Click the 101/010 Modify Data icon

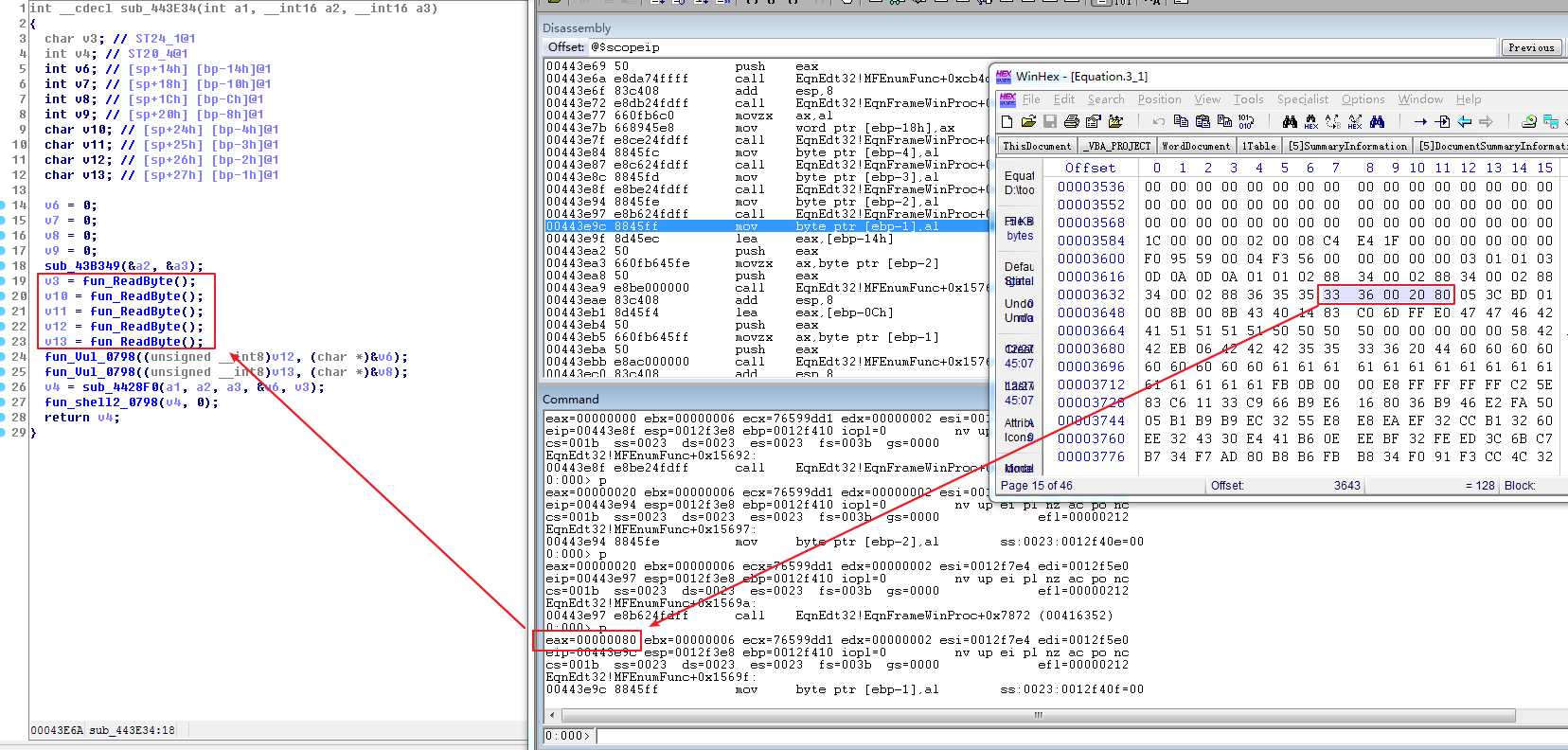[1246, 121]
